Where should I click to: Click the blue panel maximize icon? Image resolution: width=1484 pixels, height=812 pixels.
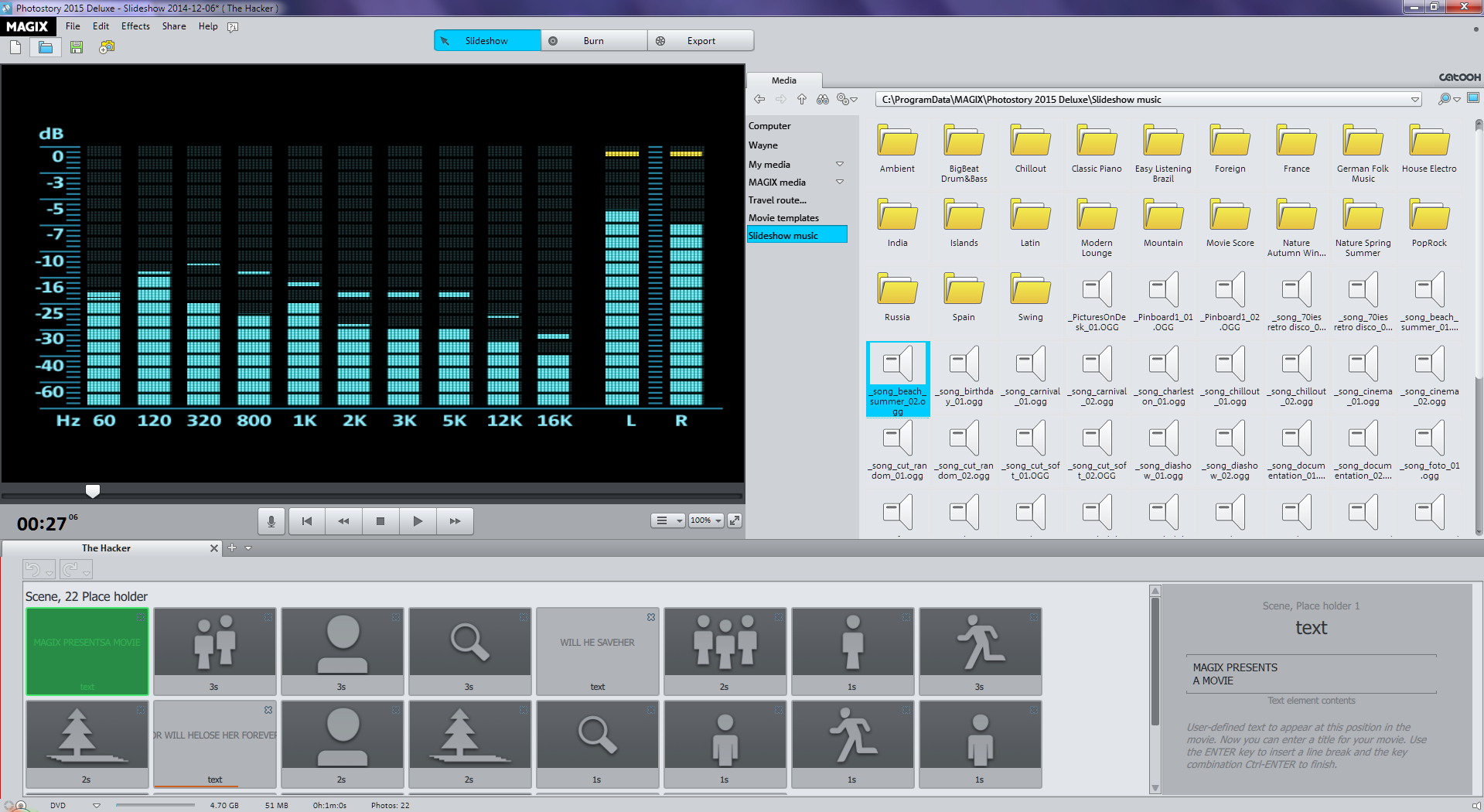click(1473, 98)
